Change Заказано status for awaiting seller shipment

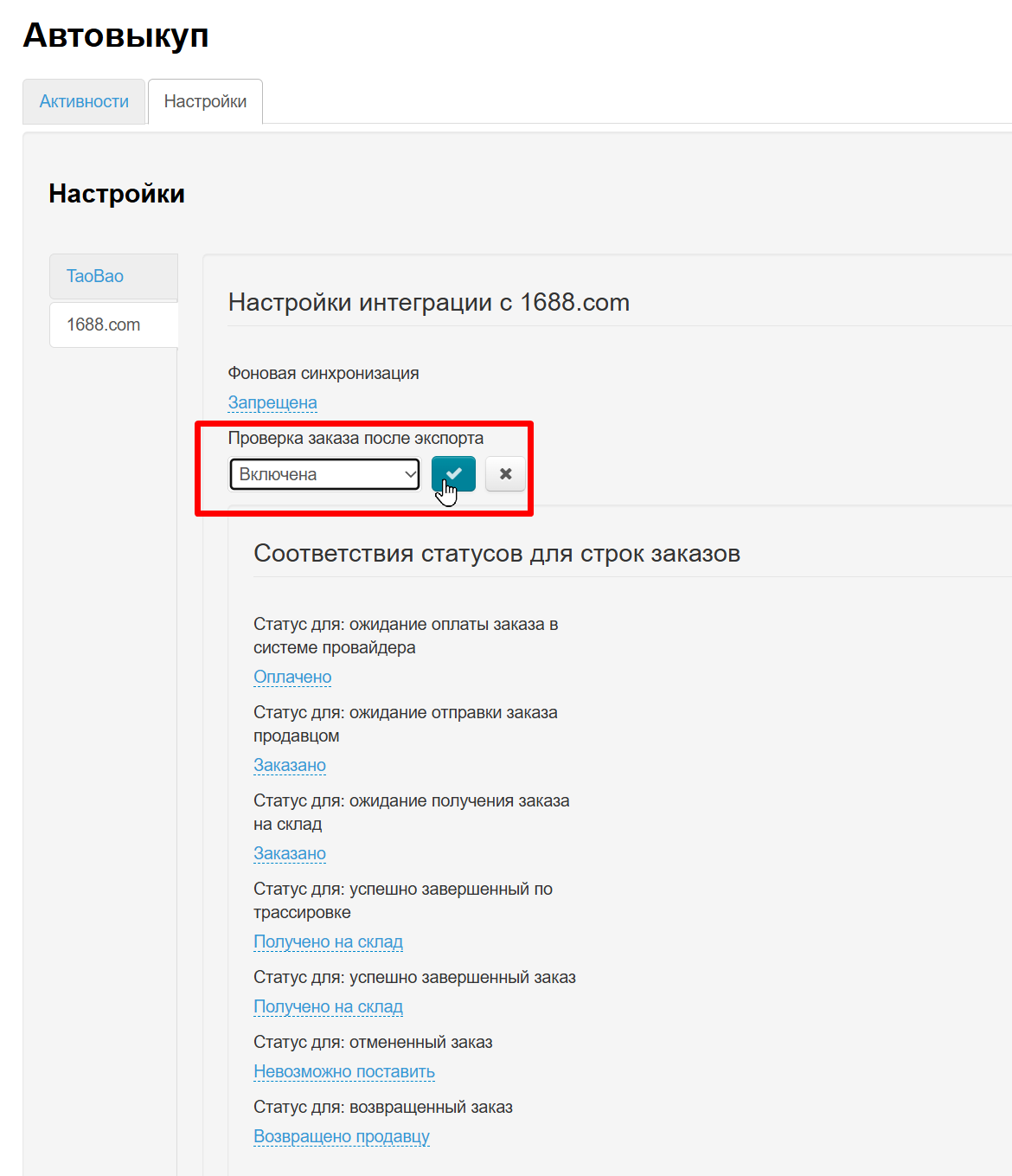click(290, 765)
